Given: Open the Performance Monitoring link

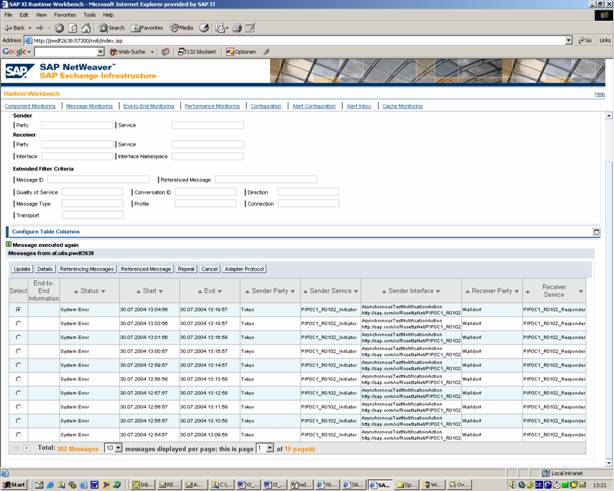Looking at the screenshot, I should (x=212, y=106).
